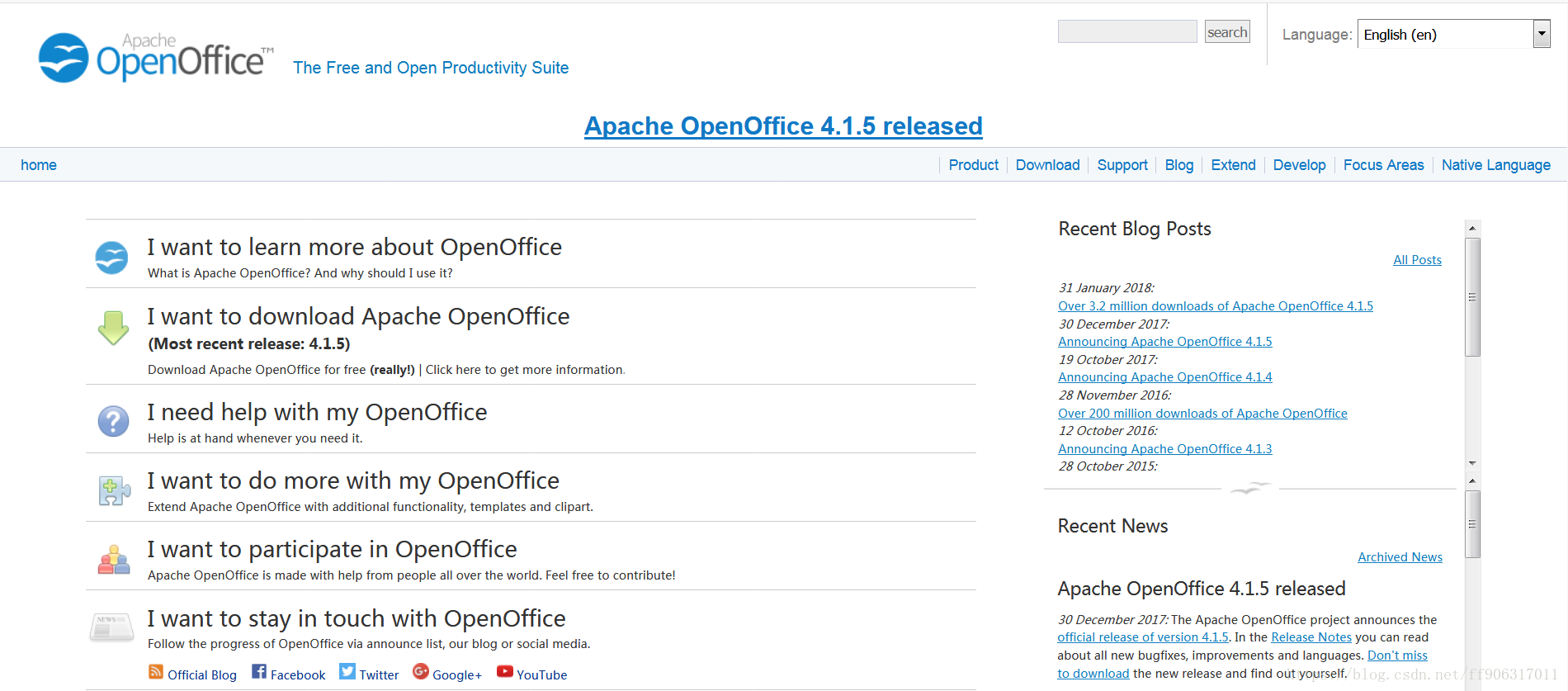Open the Archived News link
Image resolution: width=1568 pixels, height=691 pixels.
point(1400,557)
